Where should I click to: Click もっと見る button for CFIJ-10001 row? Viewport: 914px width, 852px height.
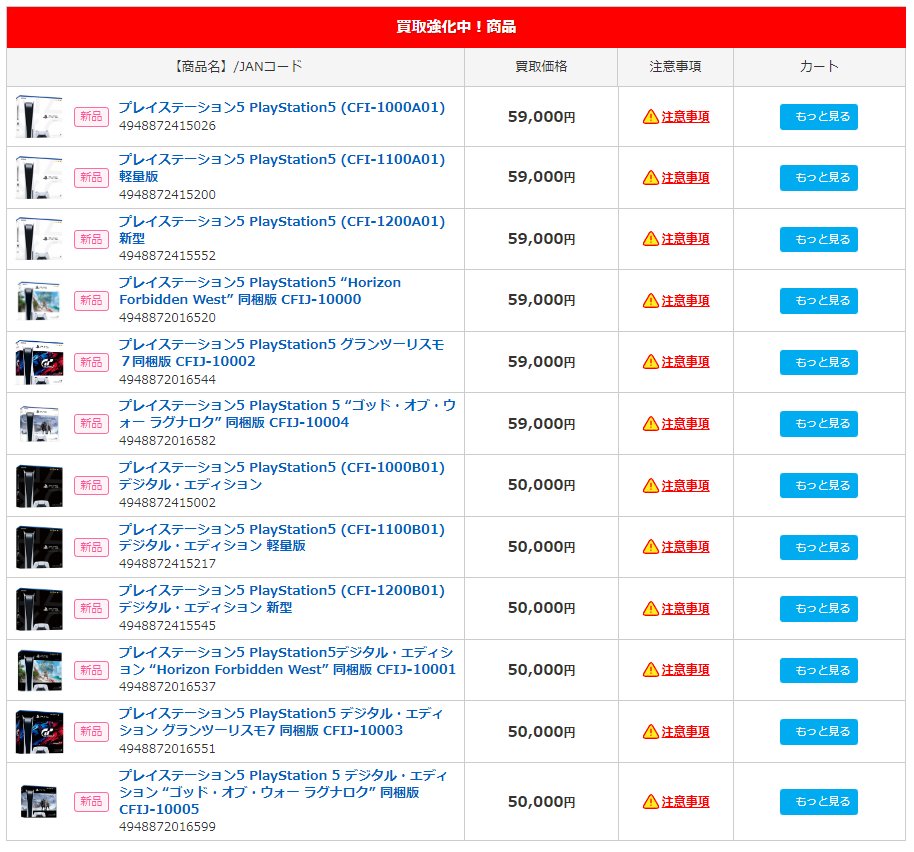point(818,670)
